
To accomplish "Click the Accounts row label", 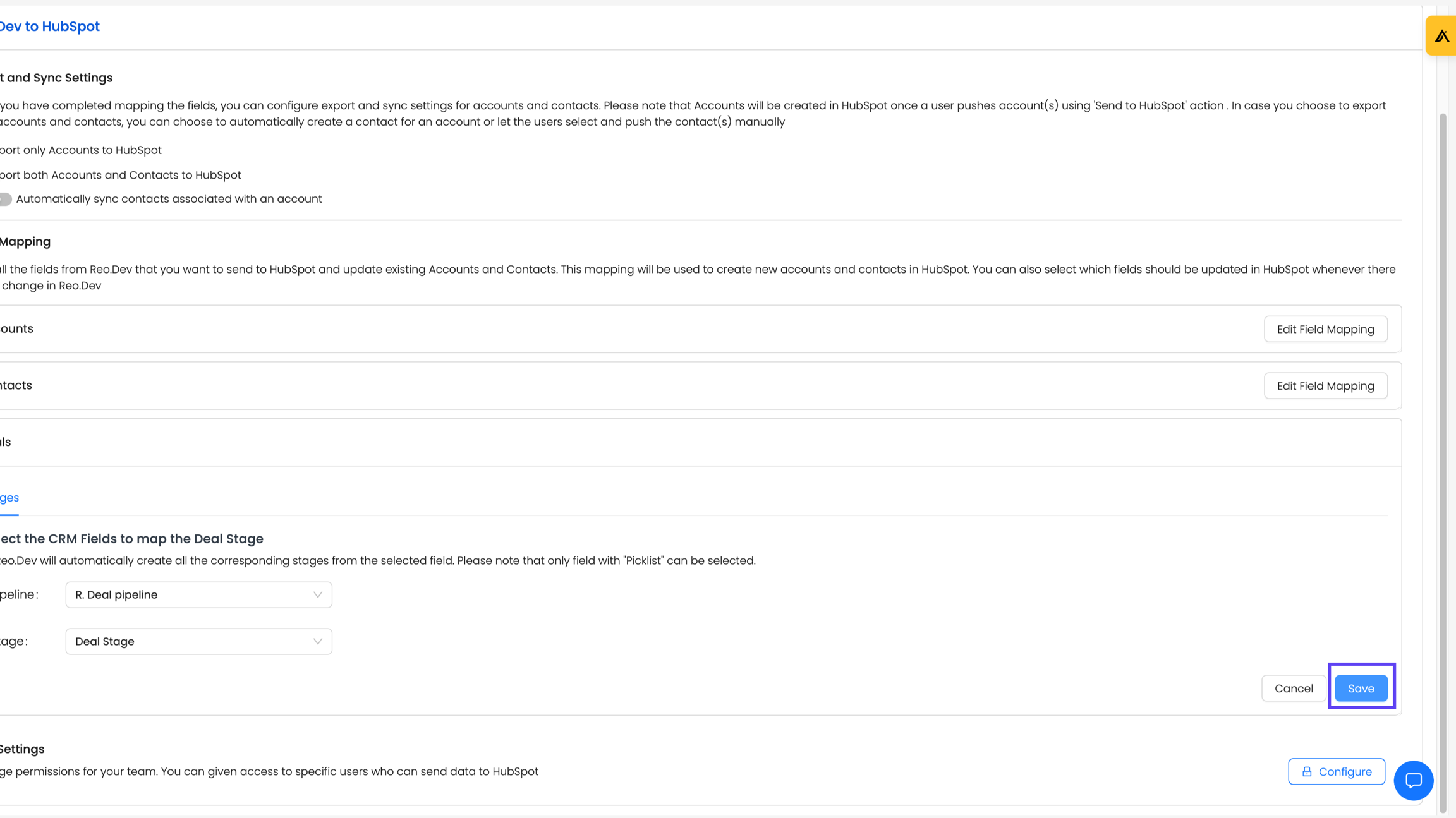I will click(x=16, y=328).
